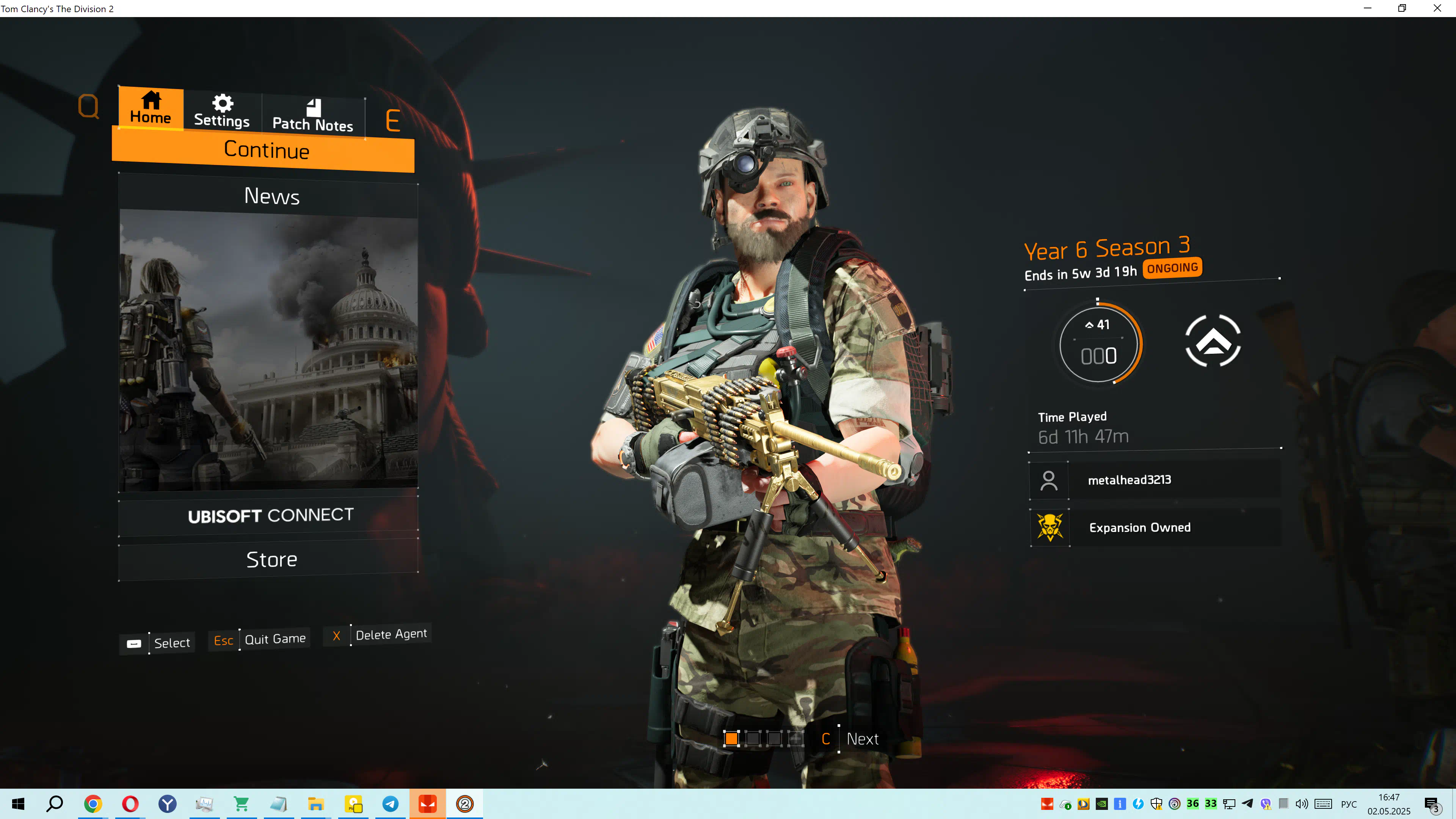1456x819 pixels.
Task: Click the Time Played 6d 11h 47m value
Action: coord(1083,436)
